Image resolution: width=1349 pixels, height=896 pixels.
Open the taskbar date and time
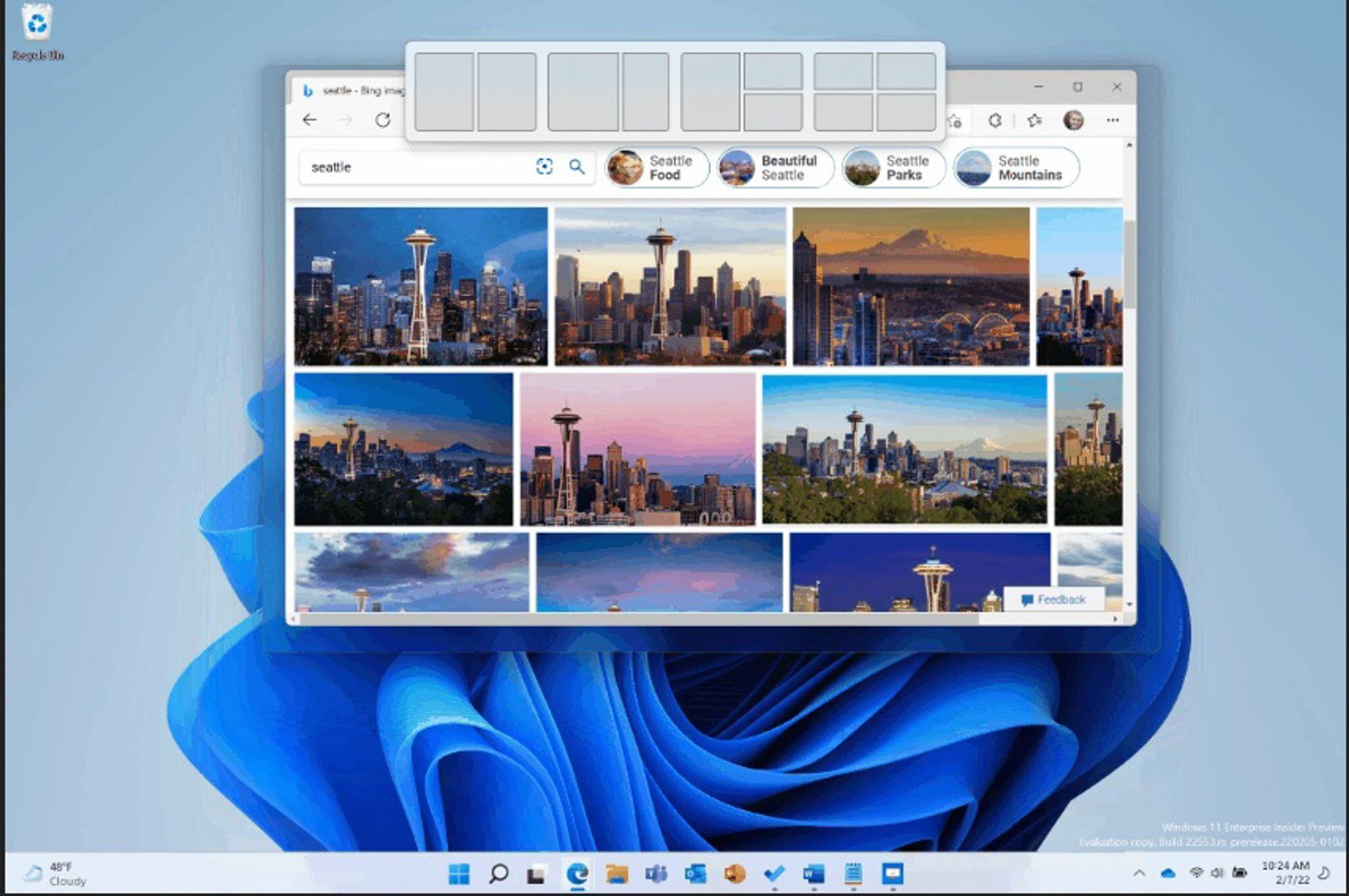click(x=1285, y=873)
